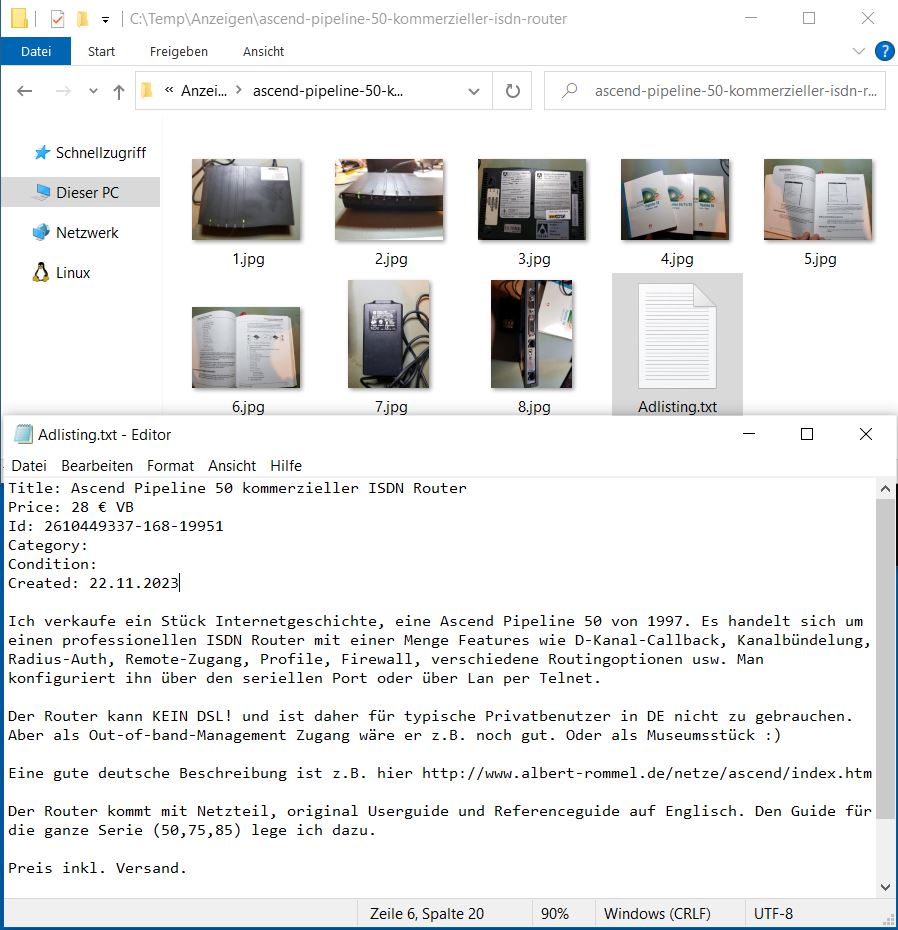The height and width of the screenshot is (930, 898).
Task: Click the Help question mark icon
Action: [884, 51]
